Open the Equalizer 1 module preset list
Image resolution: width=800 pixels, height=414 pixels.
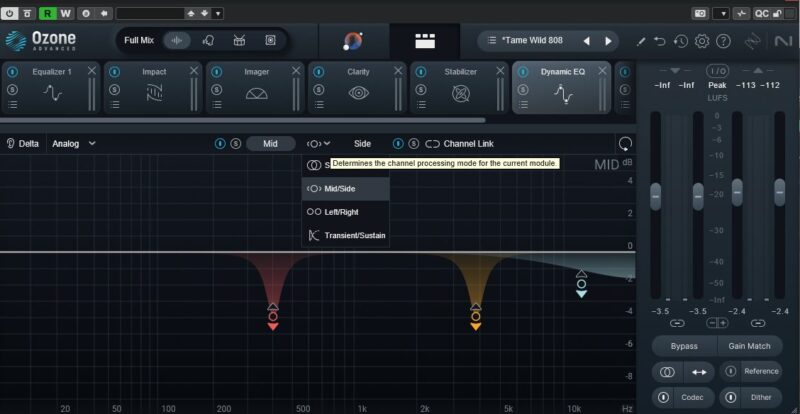13,105
